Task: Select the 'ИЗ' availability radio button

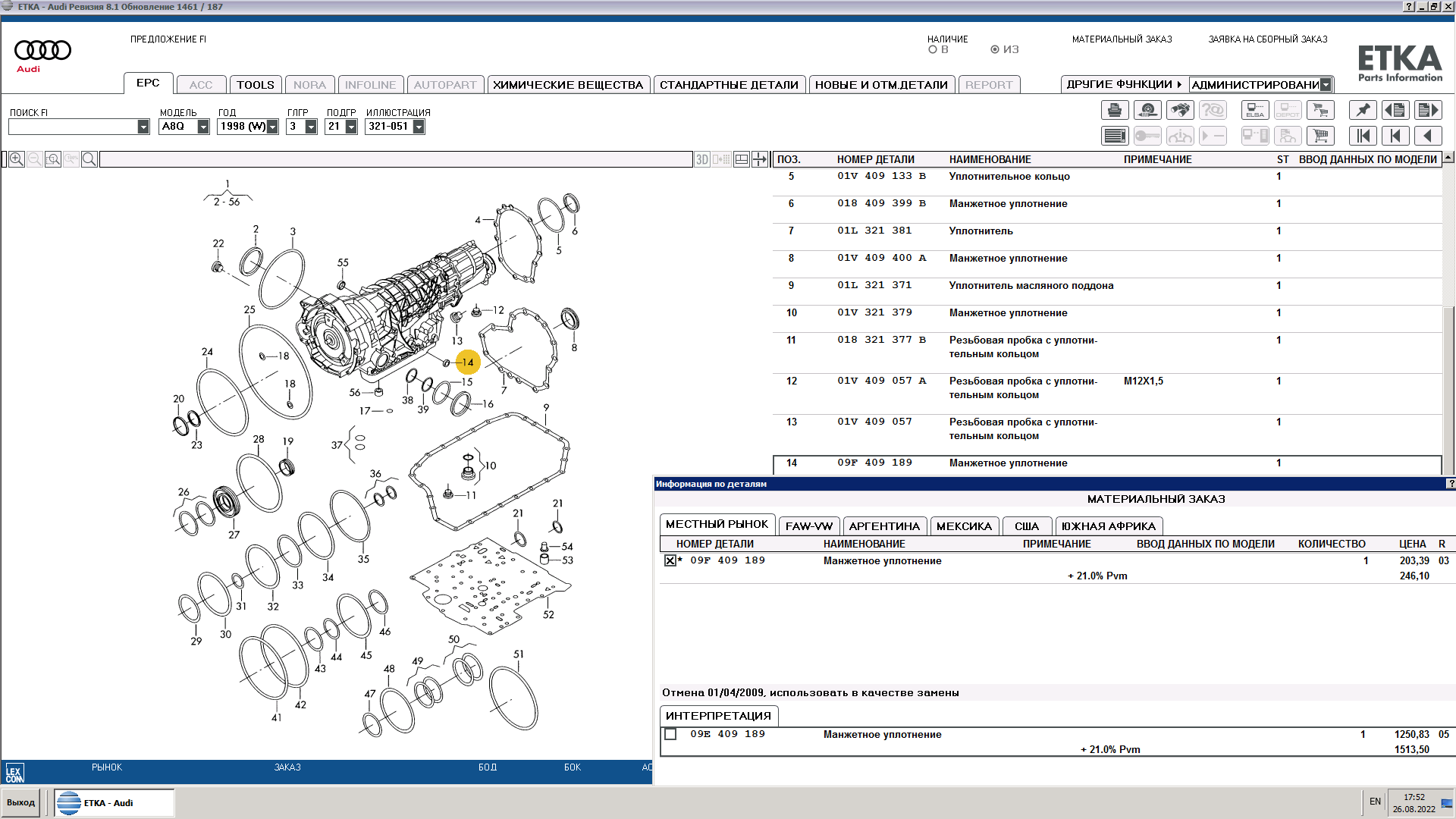Action: point(995,50)
